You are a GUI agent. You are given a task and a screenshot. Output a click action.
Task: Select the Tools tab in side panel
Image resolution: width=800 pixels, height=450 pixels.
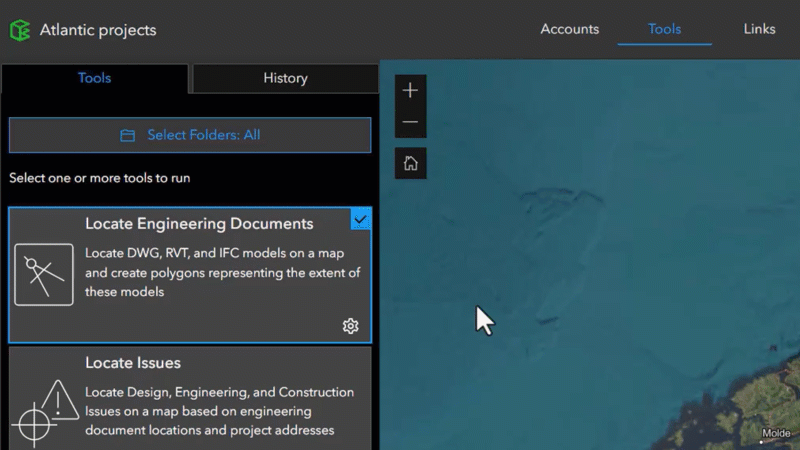pos(95,78)
